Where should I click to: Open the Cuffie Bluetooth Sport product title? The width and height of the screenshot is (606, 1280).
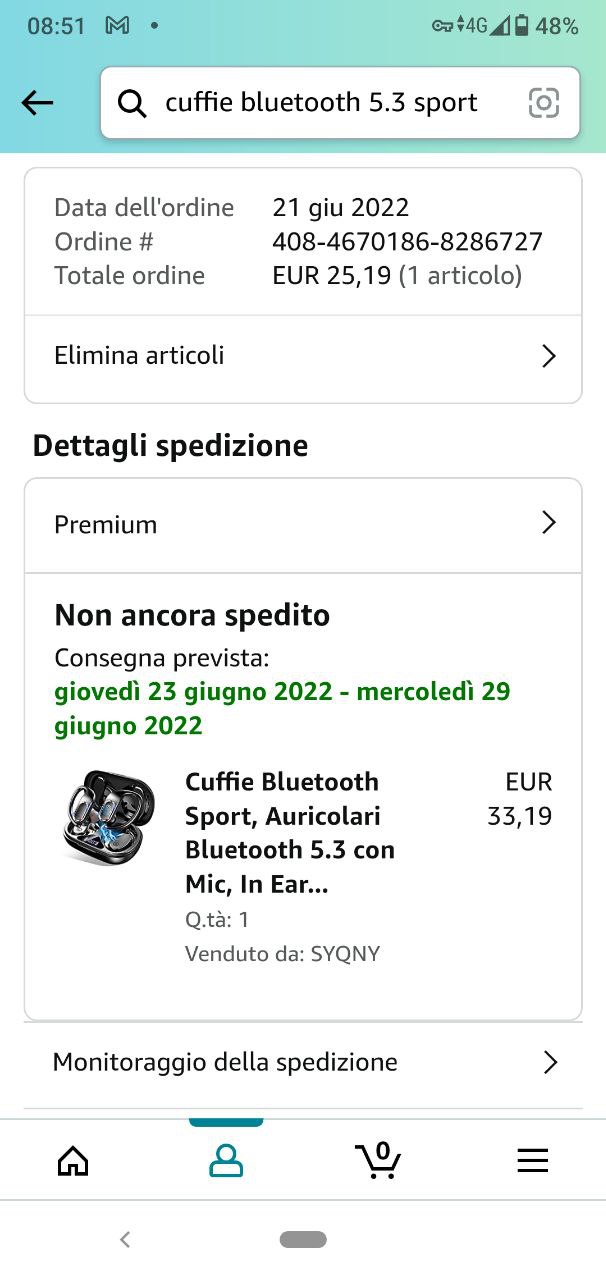290,833
